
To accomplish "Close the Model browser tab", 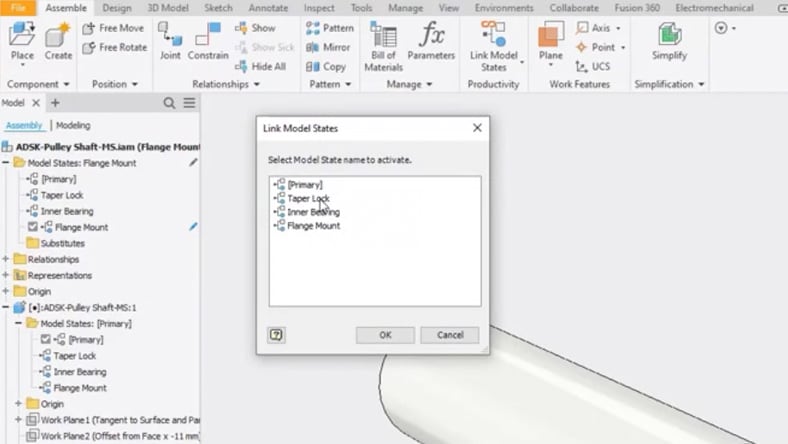I will [x=36, y=103].
